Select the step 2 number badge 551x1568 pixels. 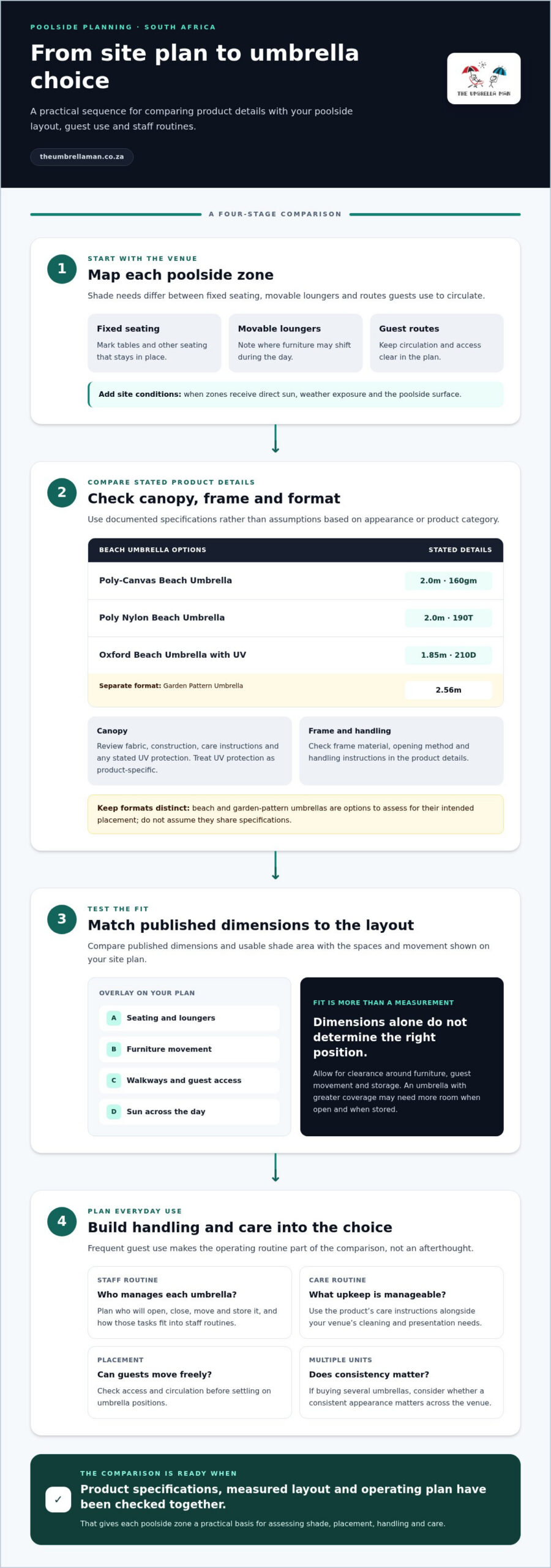62,492
